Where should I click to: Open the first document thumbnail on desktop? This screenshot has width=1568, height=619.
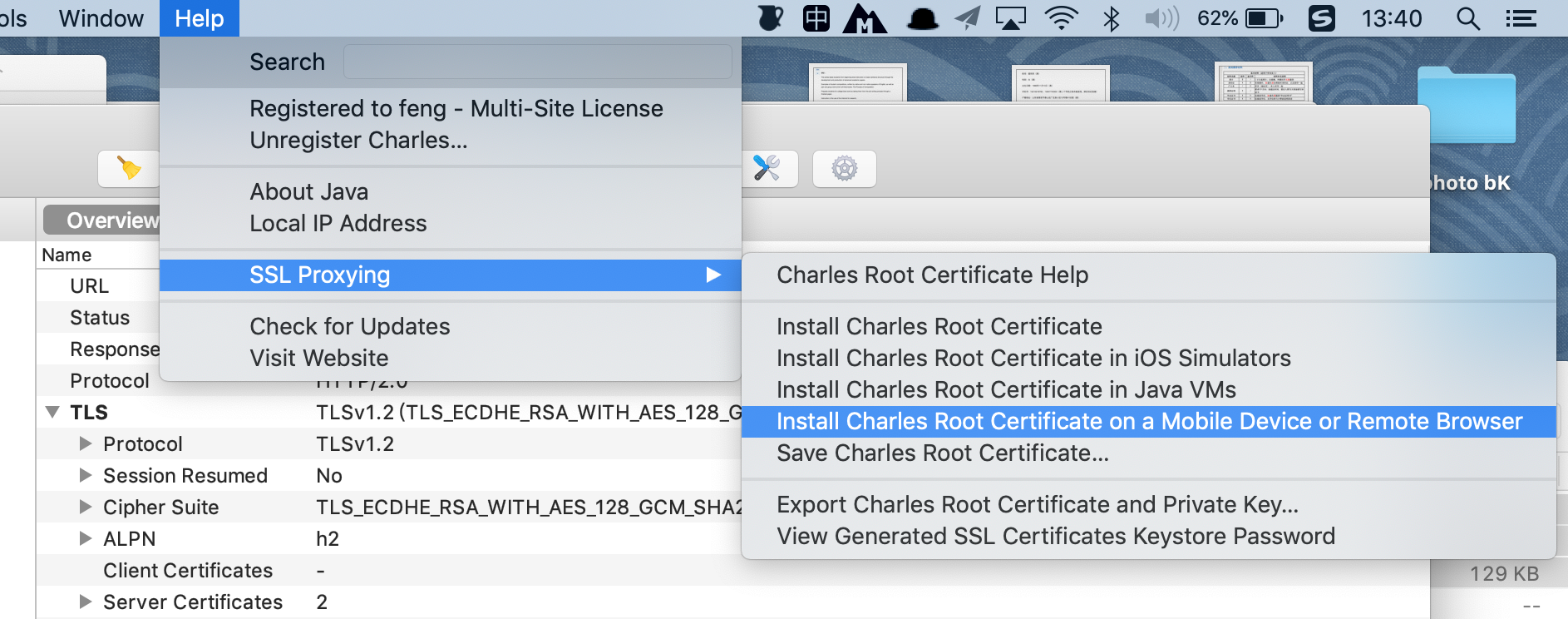pyautogui.click(x=858, y=83)
